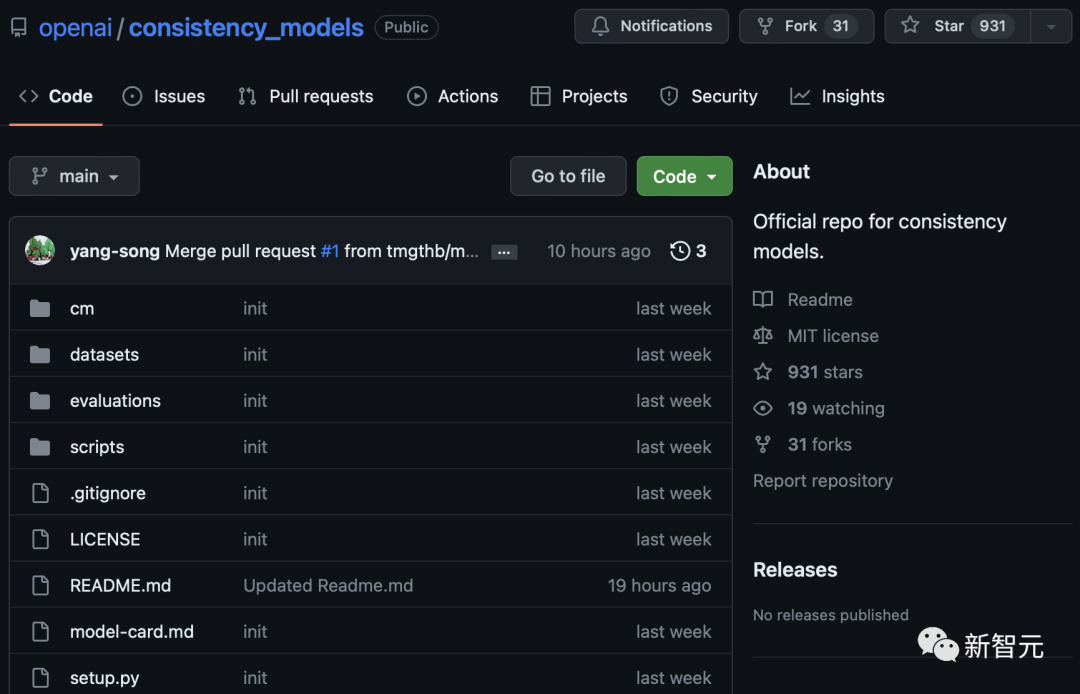Image resolution: width=1080 pixels, height=694 pixels.
Task: Open the star lists dropdown arrow
Action: click(x=1051, y=26)
